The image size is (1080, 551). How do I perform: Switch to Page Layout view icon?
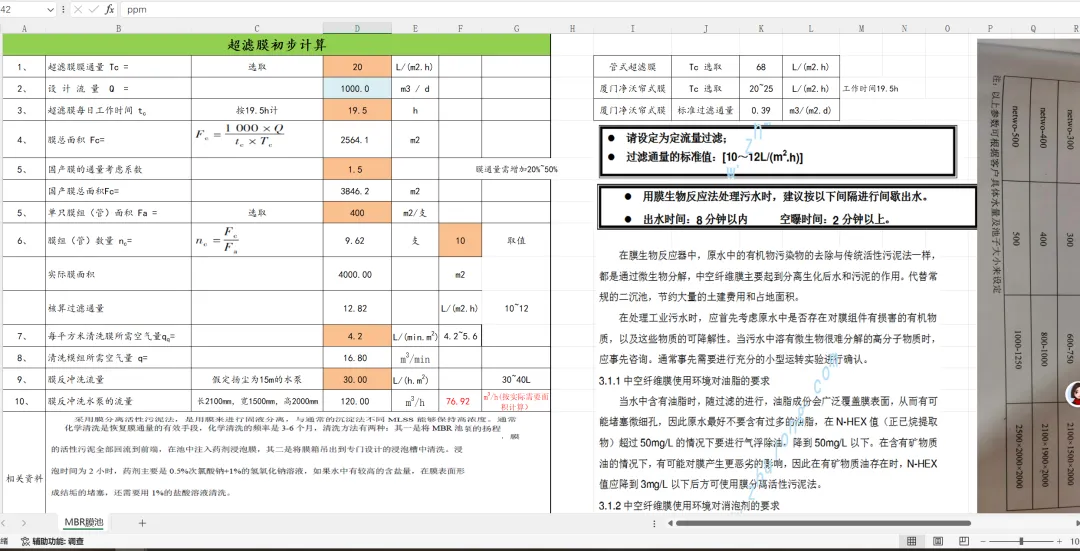coord(937,541)
